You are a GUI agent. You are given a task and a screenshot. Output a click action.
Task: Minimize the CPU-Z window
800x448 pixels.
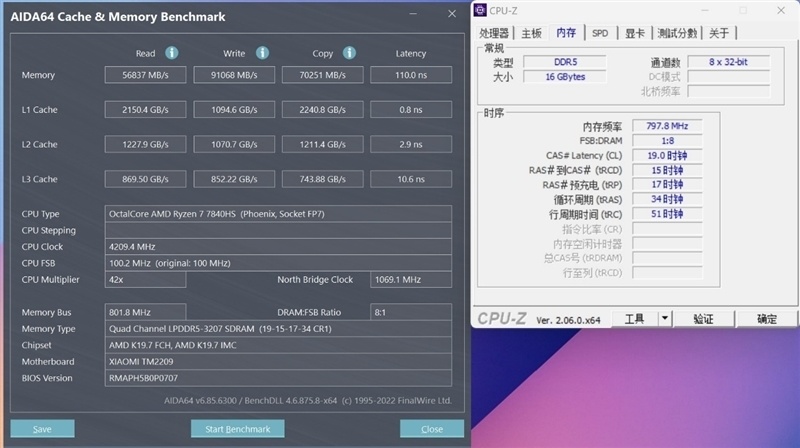pos(705,10)
